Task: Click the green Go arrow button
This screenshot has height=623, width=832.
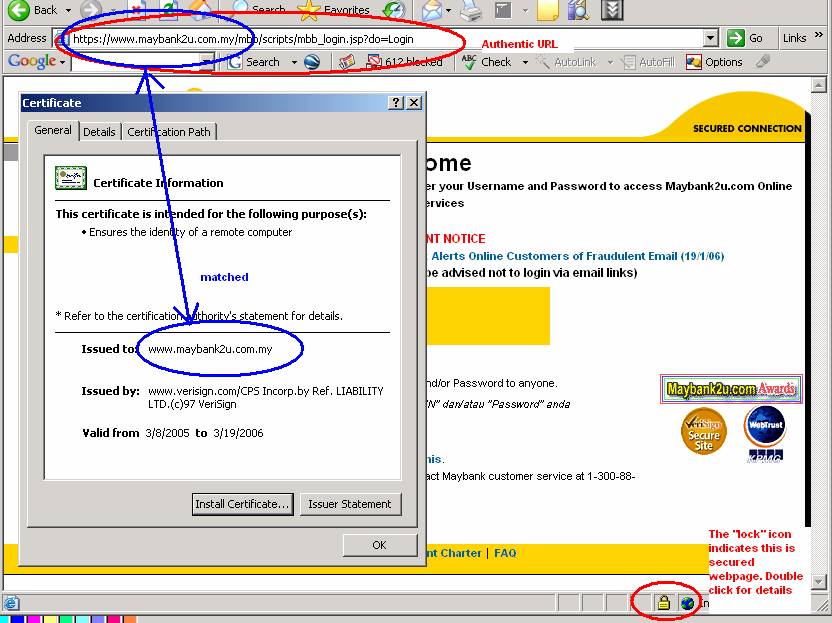Action: (x=745, y=38)
